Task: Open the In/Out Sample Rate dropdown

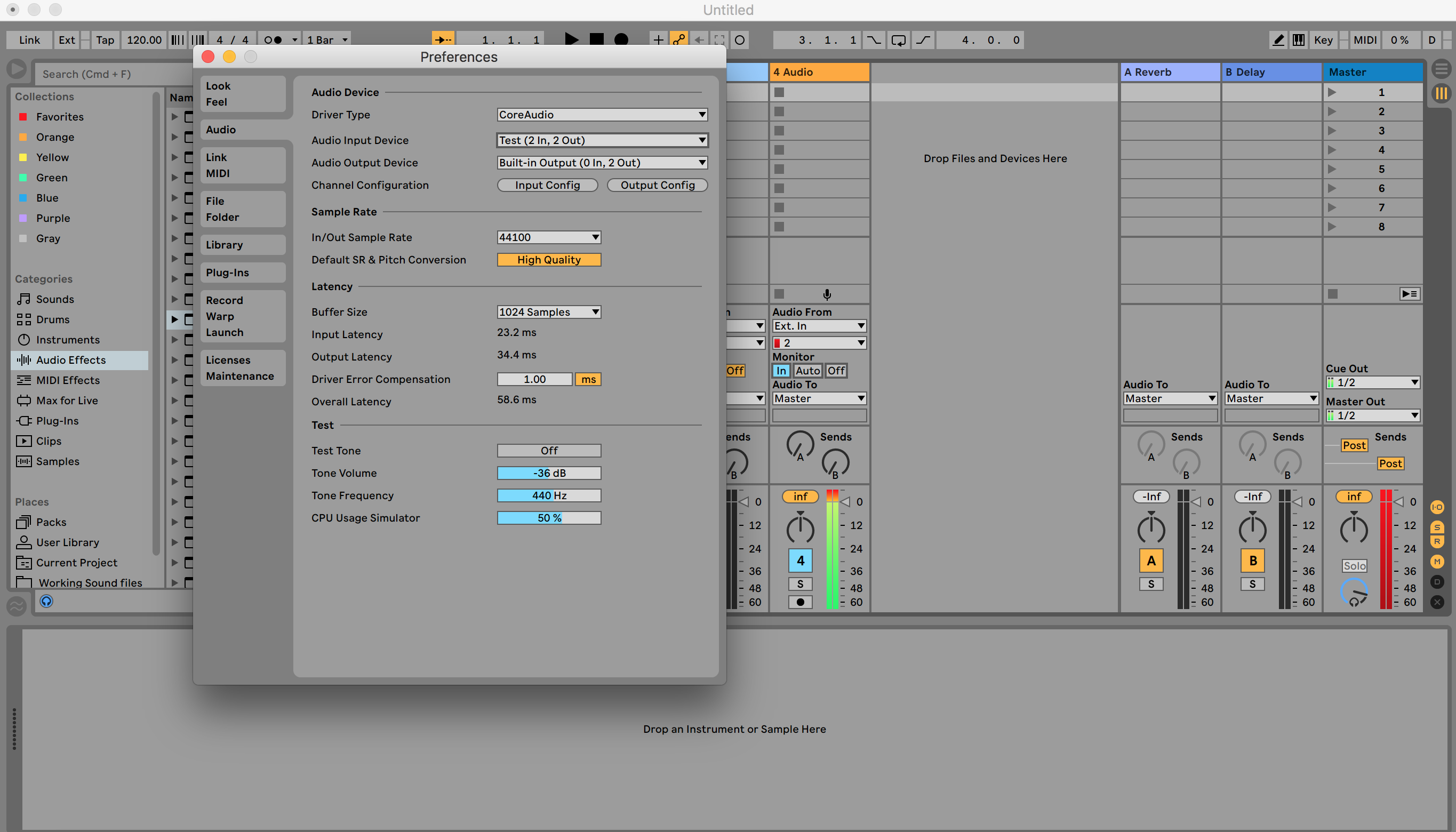Action: click(549, 237)
